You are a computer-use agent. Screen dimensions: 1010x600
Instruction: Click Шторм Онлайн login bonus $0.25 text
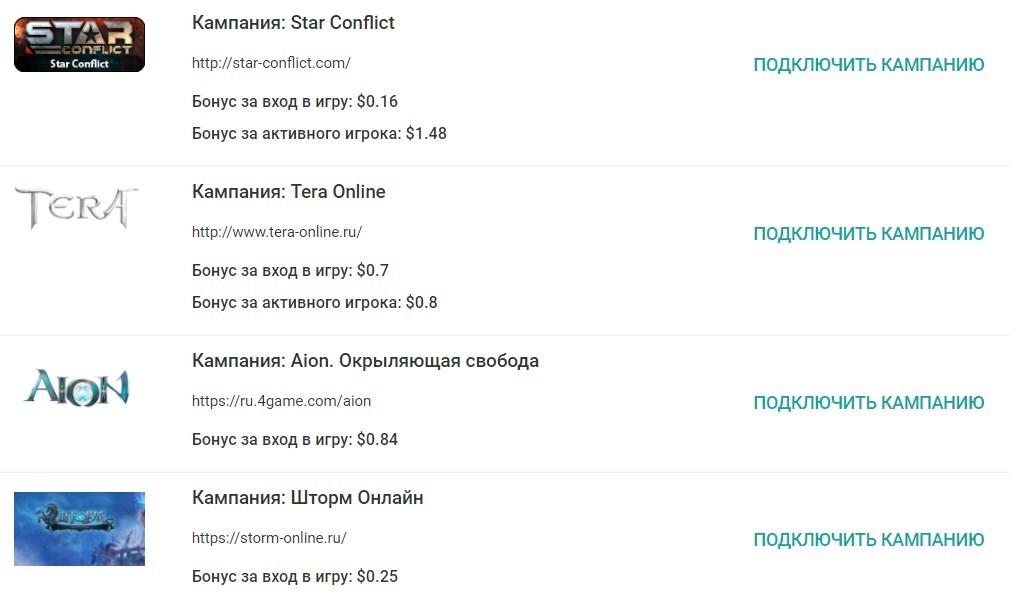295,576
